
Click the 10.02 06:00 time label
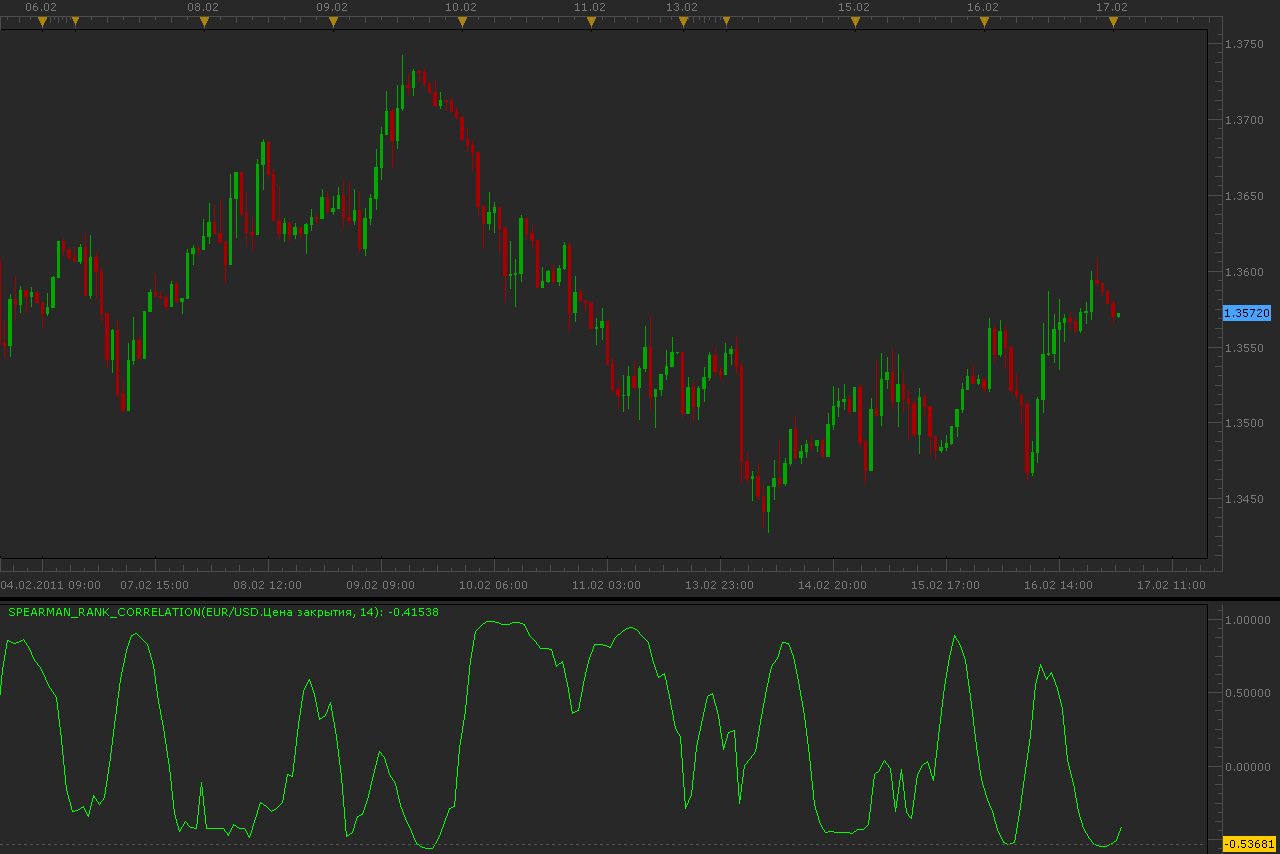494,585
